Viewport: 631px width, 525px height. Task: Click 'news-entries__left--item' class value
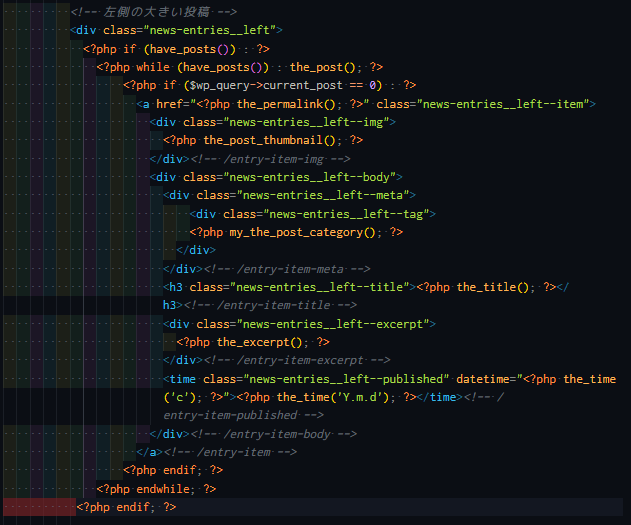click(x=503, y=104)
